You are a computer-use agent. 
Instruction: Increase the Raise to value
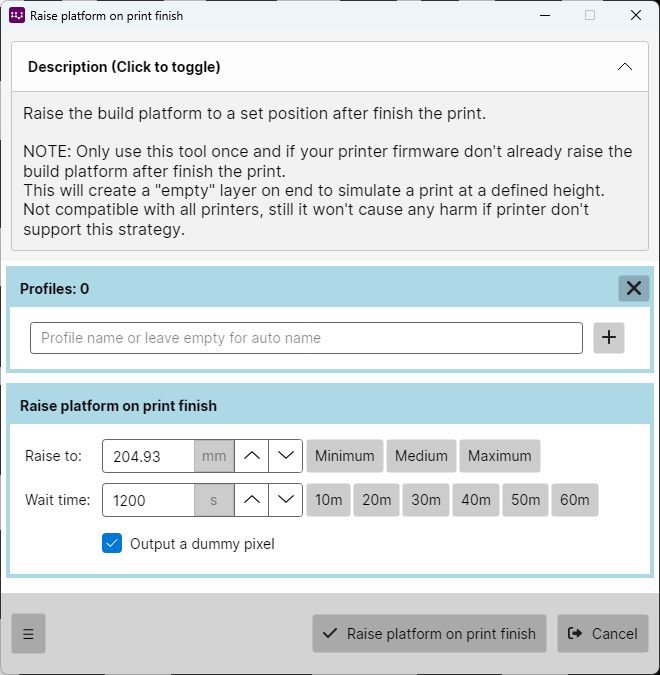pyautogui.click(x=251, y=456)
